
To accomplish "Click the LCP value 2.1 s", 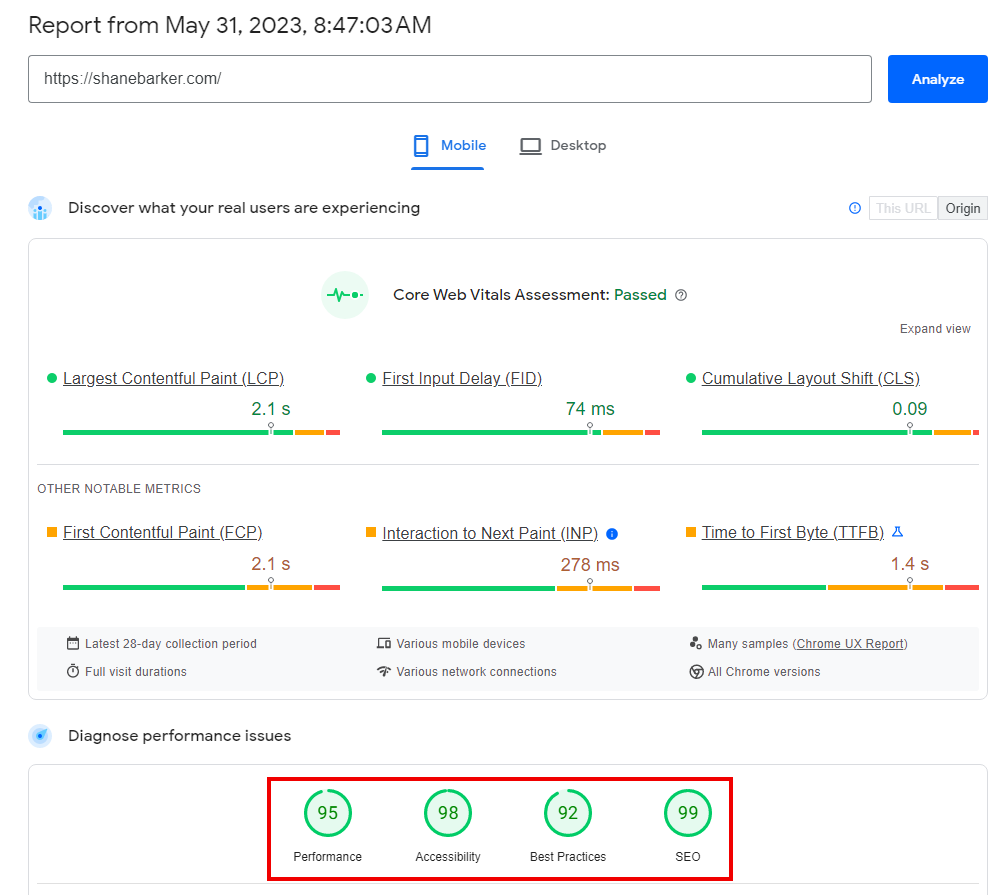I will (x=271, y=408).
